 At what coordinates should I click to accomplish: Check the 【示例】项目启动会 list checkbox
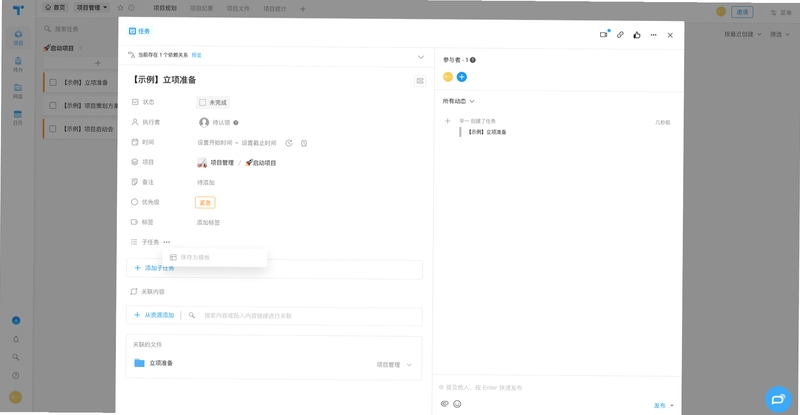tap(53, 129)
